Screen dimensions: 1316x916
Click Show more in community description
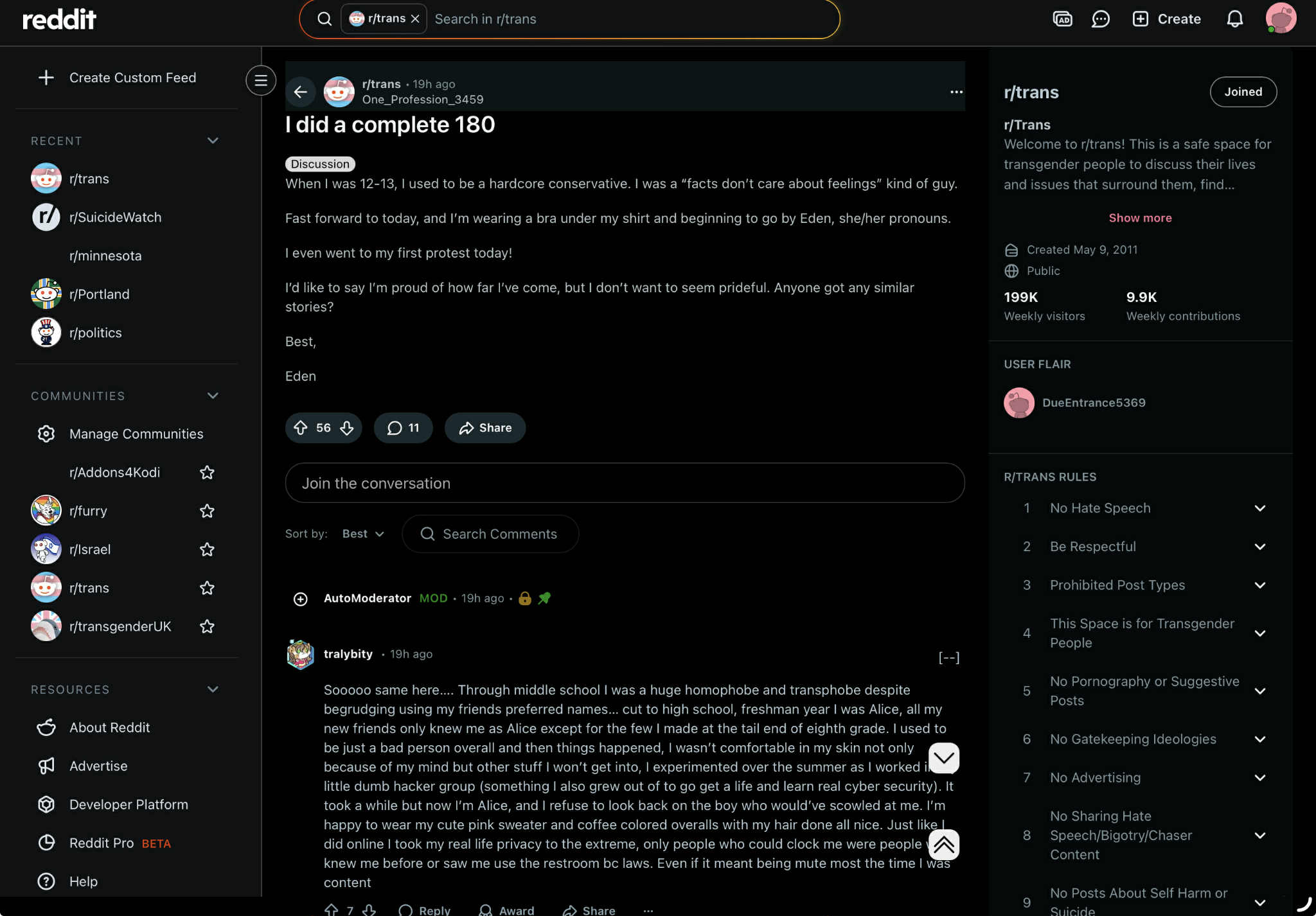1140,218
